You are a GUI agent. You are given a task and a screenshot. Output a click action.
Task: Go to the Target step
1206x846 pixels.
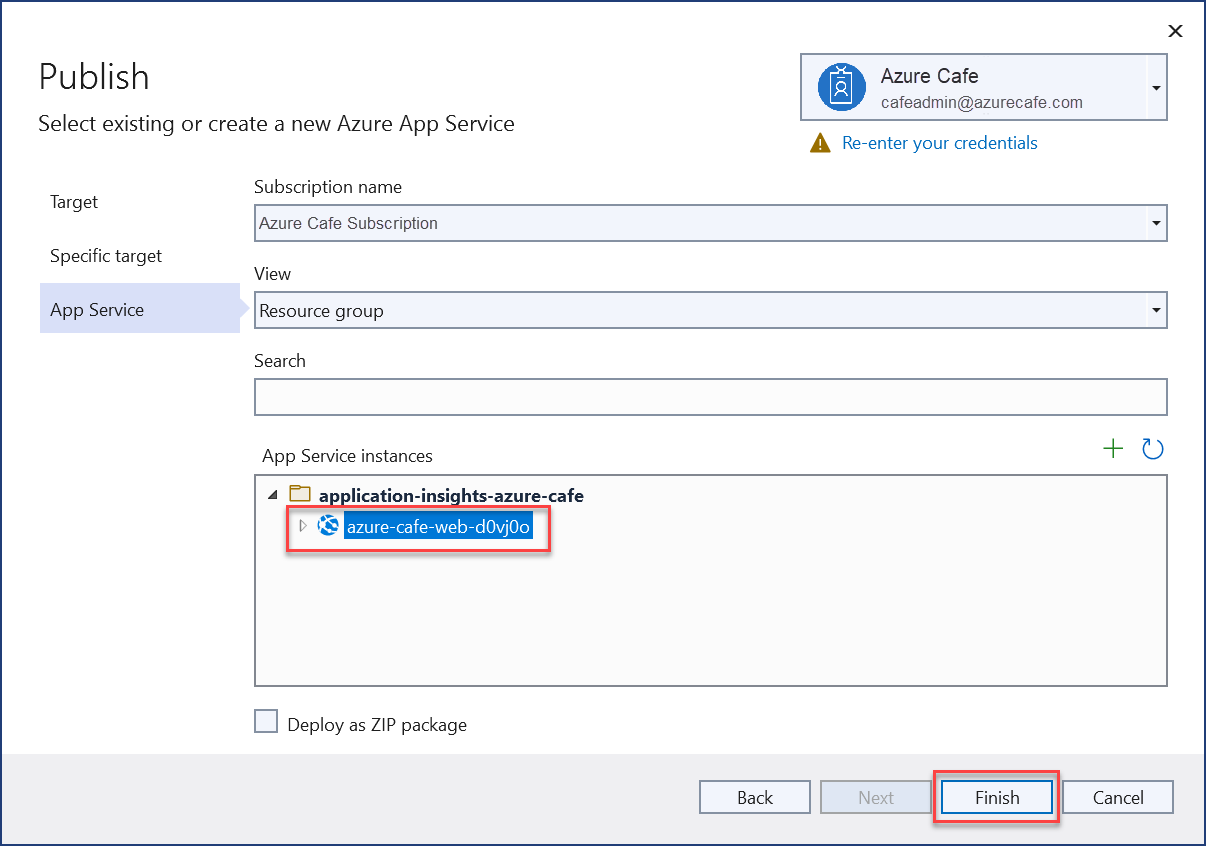tap(74, 202)
